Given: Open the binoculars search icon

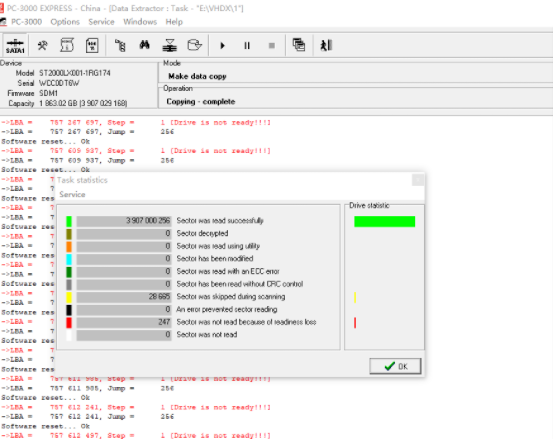Looking at the screenshot, I should pos(145,45).
